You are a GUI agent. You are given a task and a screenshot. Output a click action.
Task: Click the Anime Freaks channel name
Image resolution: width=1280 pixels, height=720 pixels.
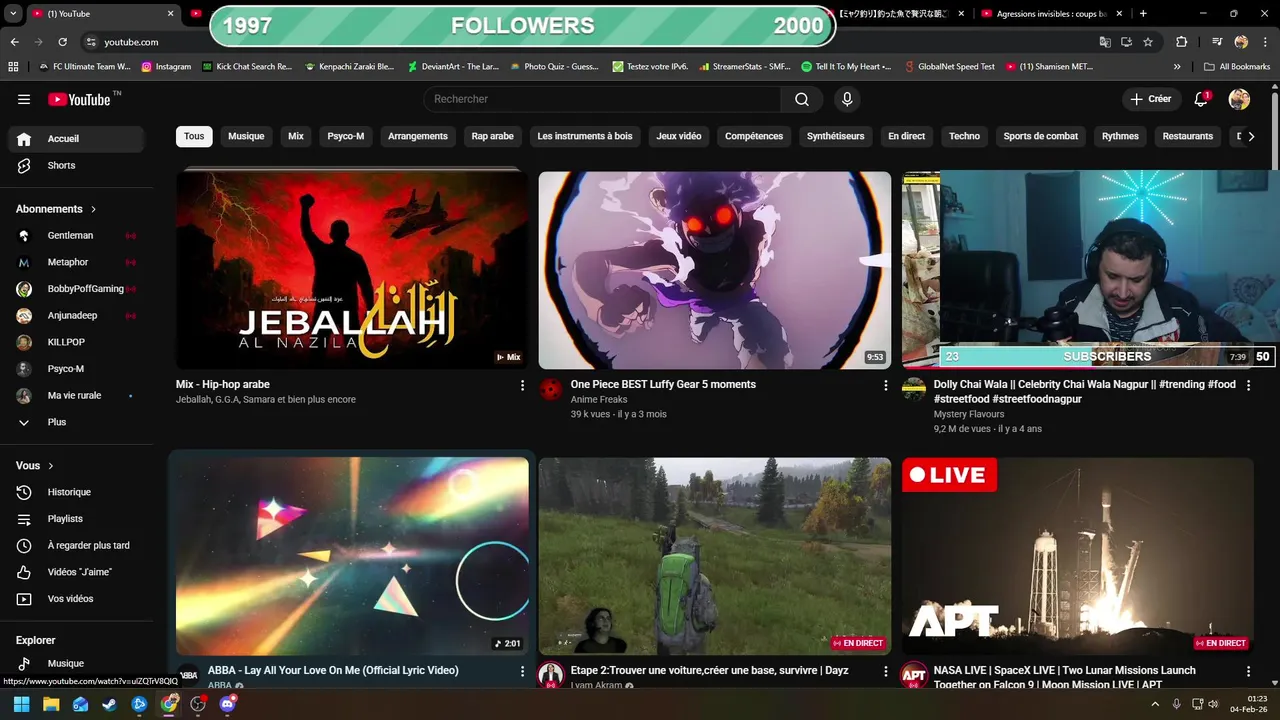[599, 400]
